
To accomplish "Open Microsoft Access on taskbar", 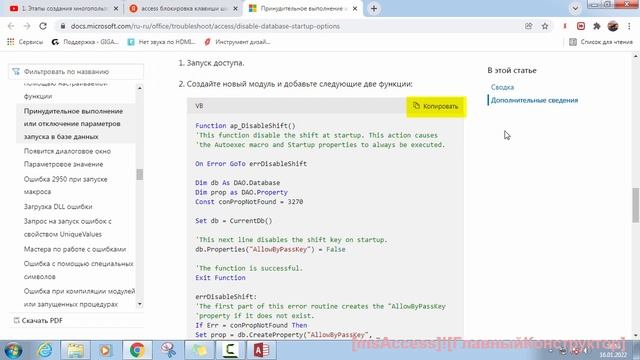I will (x=261, y=350).
